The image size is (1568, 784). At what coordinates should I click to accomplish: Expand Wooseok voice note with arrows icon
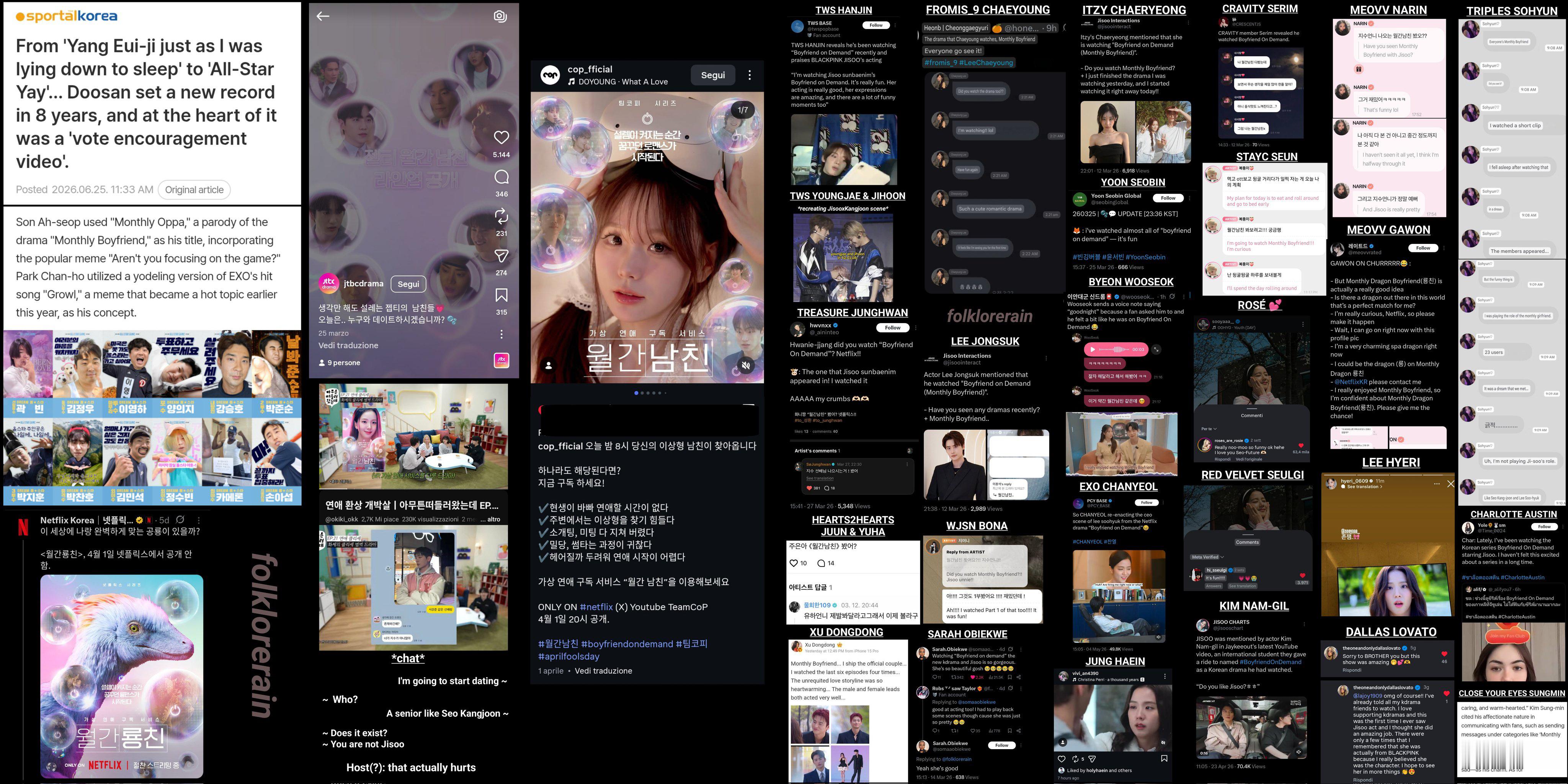tap(1156, 350)
